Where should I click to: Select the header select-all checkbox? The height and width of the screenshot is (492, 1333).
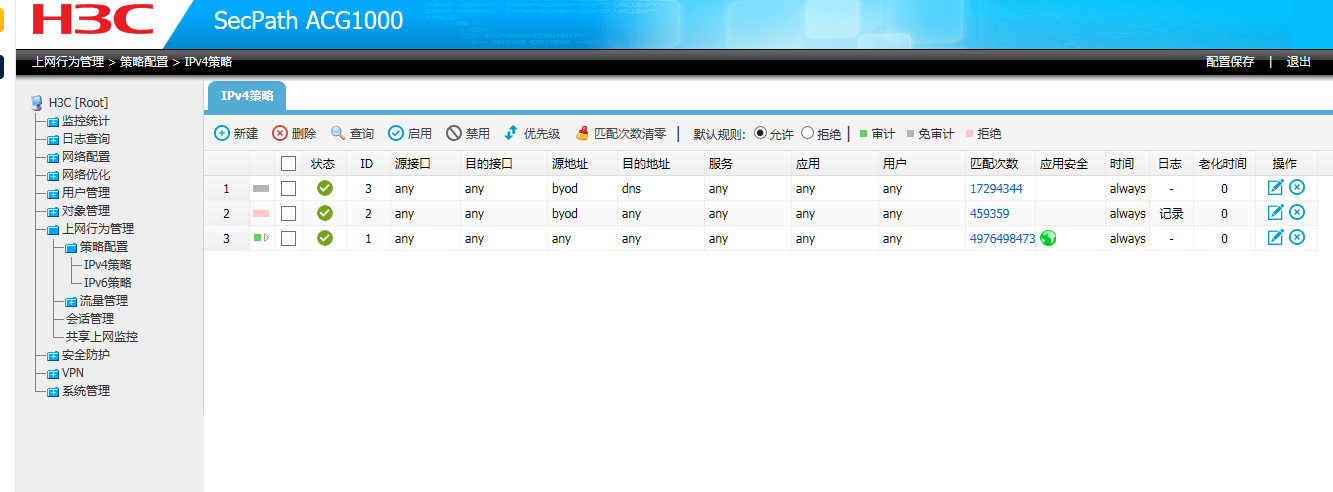point(289,163)
